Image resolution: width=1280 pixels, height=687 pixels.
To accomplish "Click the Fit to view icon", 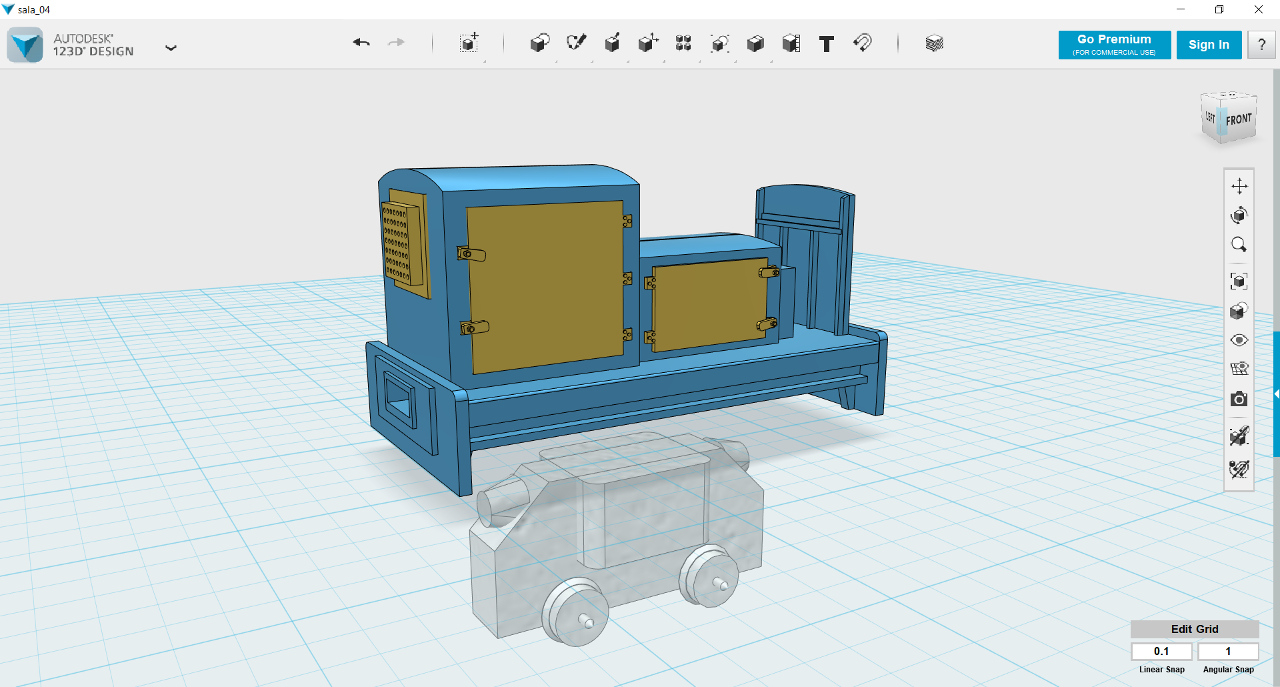I will tap(1239, 281).
